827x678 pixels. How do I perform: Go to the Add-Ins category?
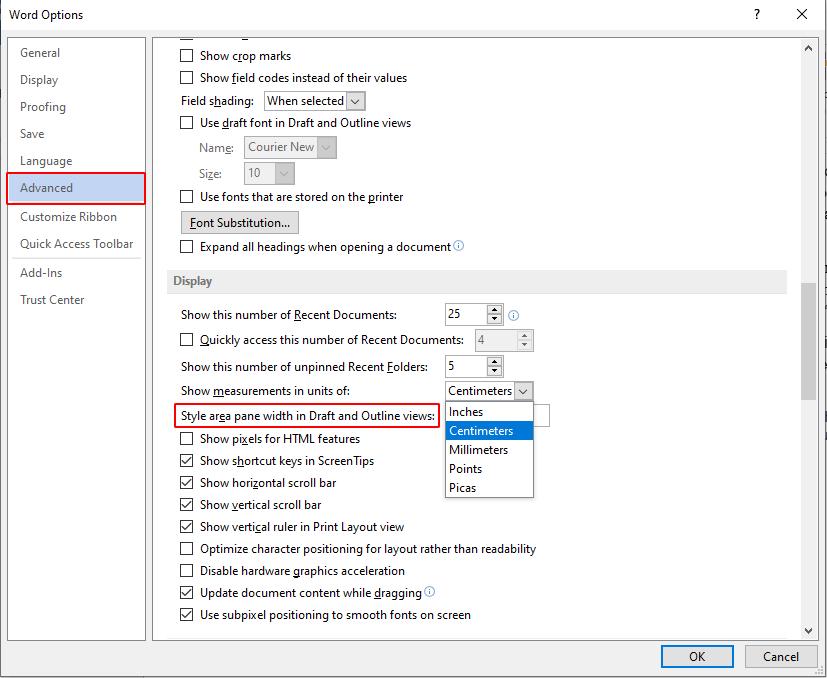(x=76, y=272)
